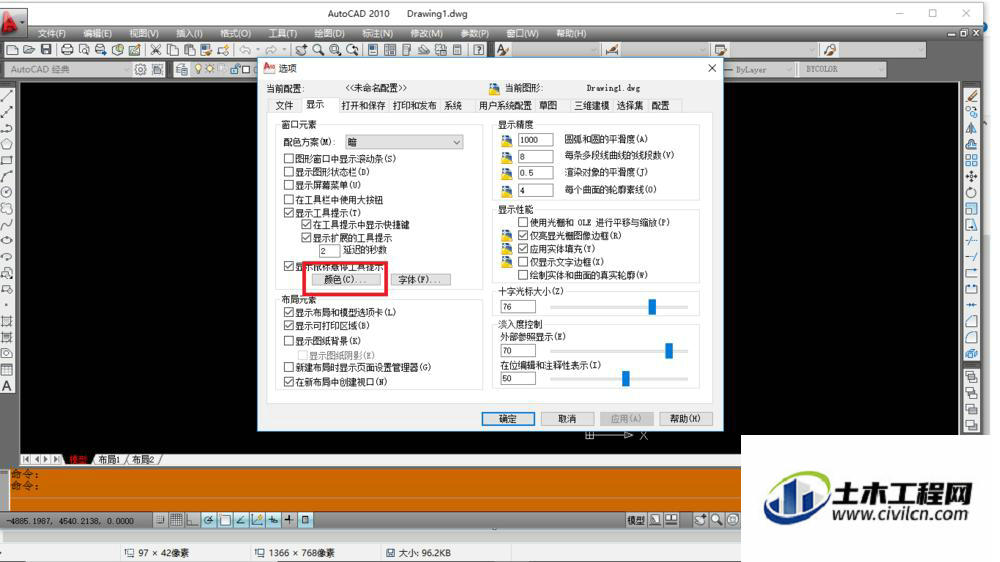Click the 十字光标大小 slider handle

click(652, 307)
